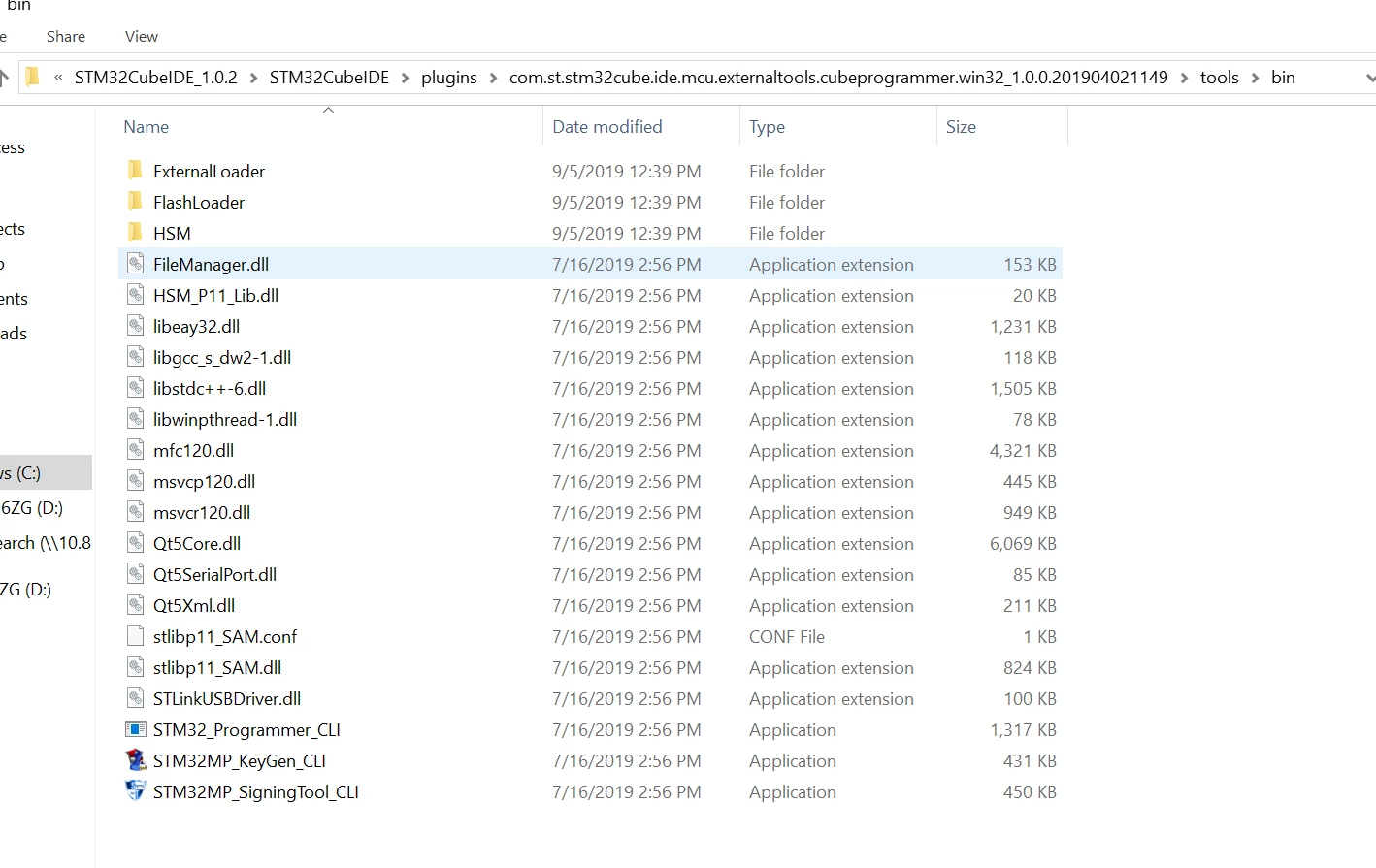Image resolution: width=1376 pixels, height=868 pixels.
Task: Expand the chevron after STM32CubeIDE_1.0.2 in breadcrumb
Action: 253,78
